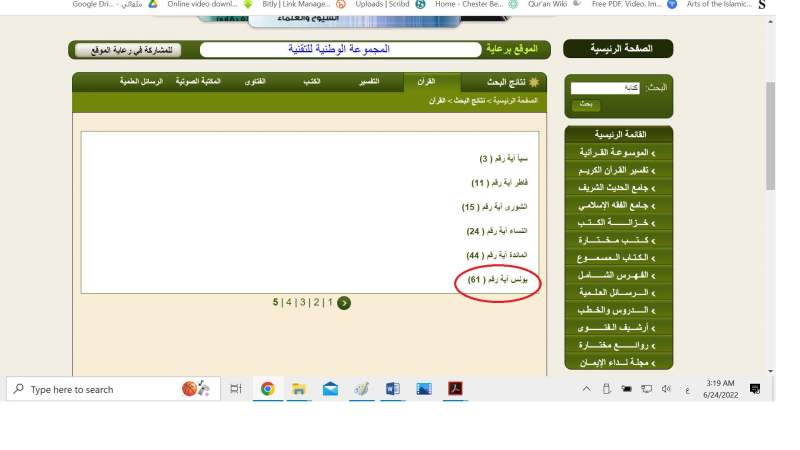
Task: Open the Online video downloader bookmark
Action: click(210, 4)
